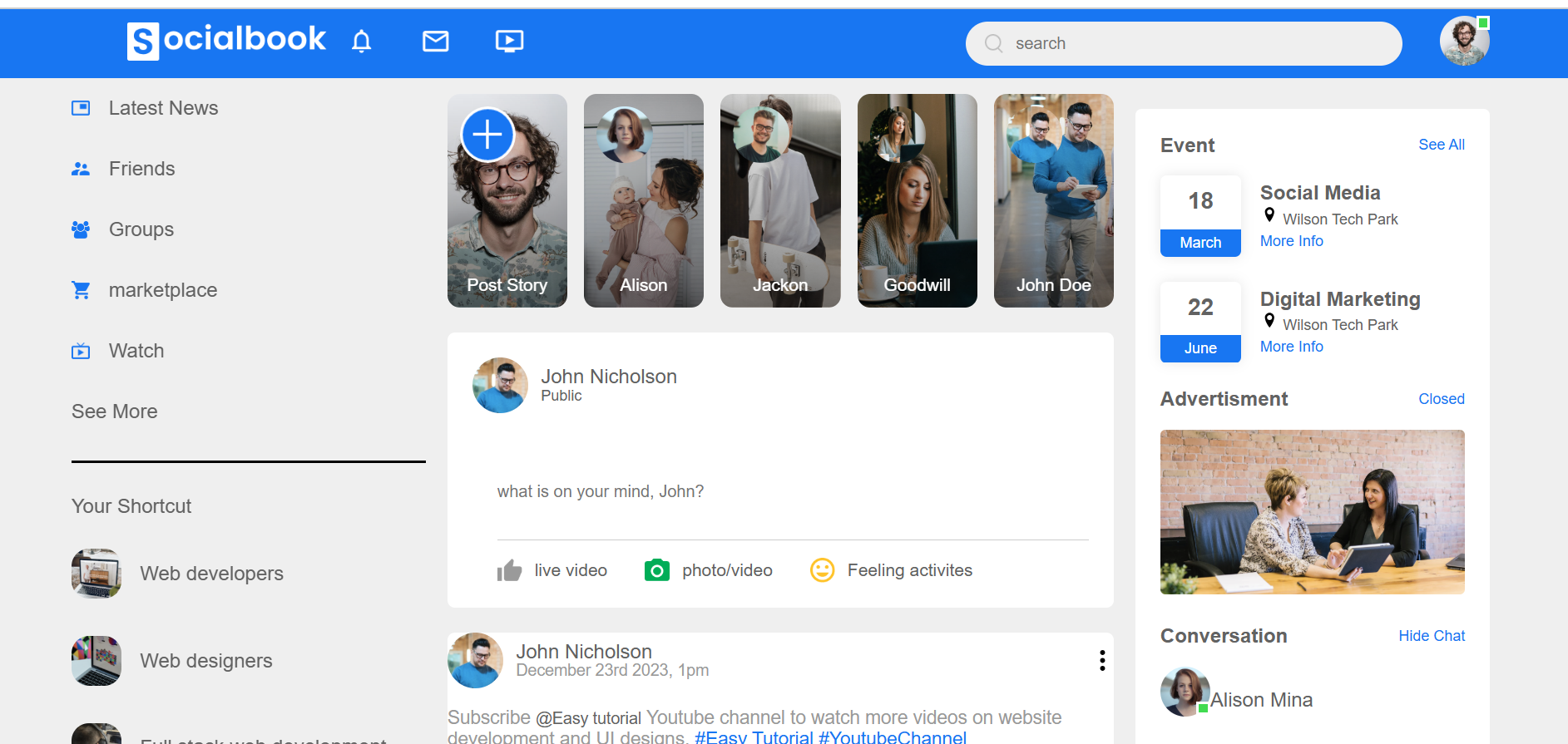Click the #Easy Tutorial hashtag link

pyautogui.click(x=754, y=737)
